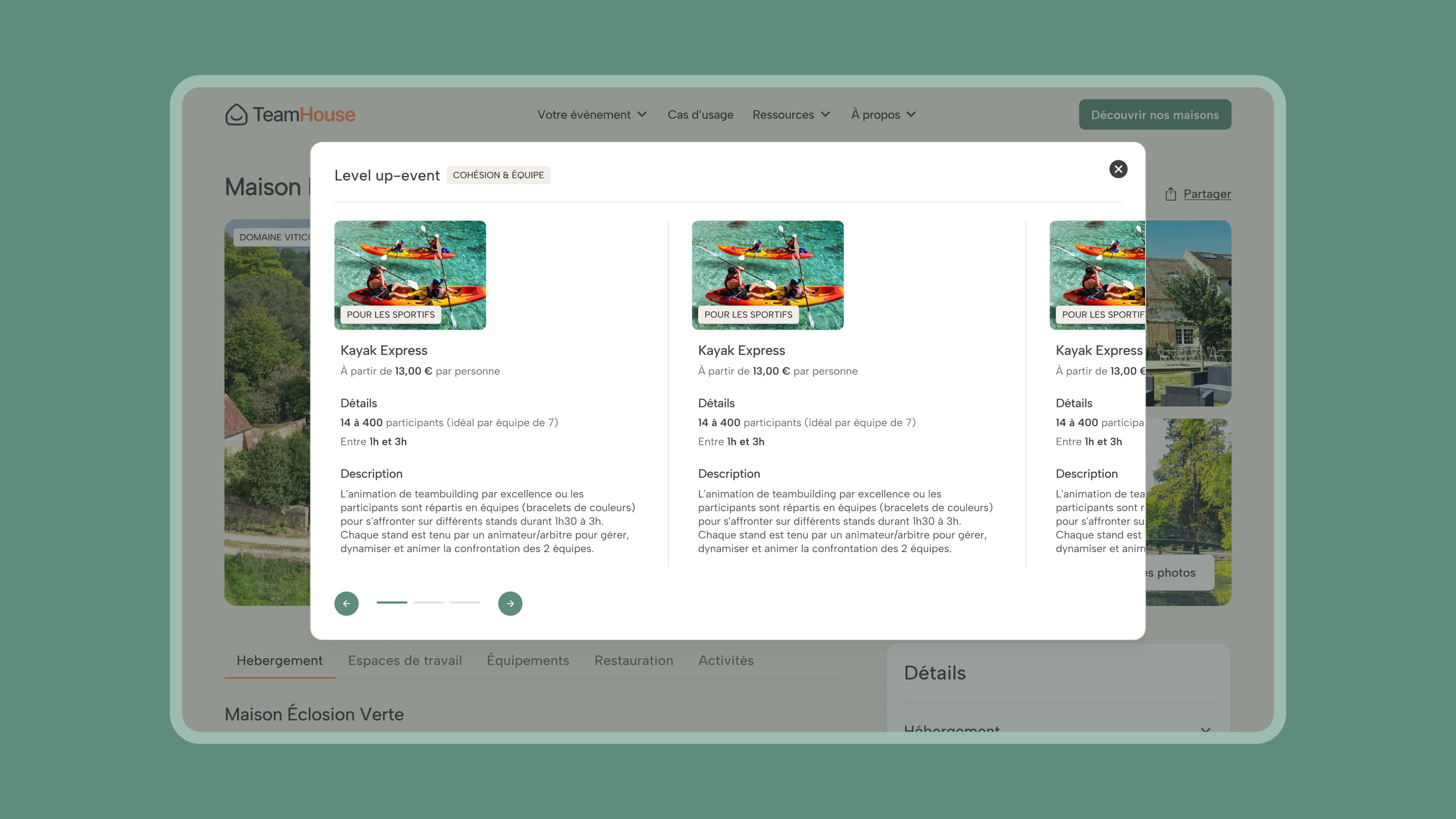
Task: Click the Partager link
Action: pyautogui.click(x=1207, y=194)
